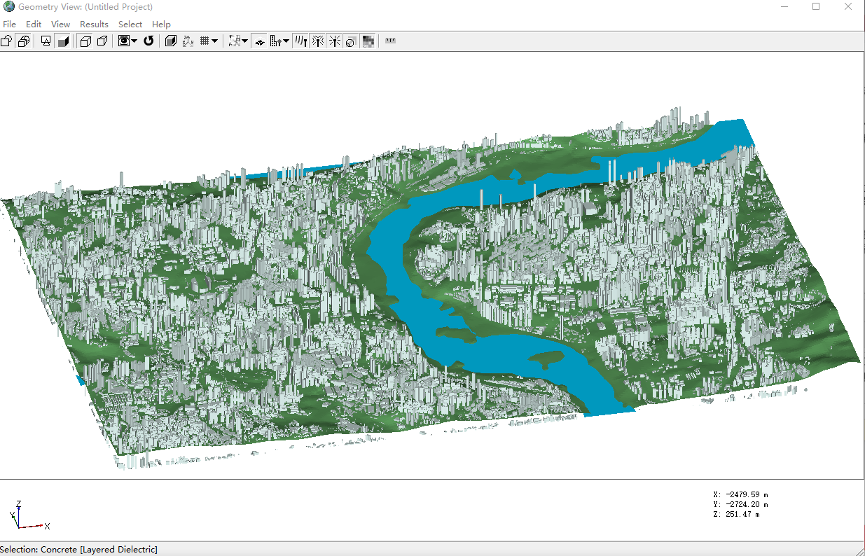
Task: Select the shaded solid cube display icon
Action: pyautogui.click(x=63, y=41)
